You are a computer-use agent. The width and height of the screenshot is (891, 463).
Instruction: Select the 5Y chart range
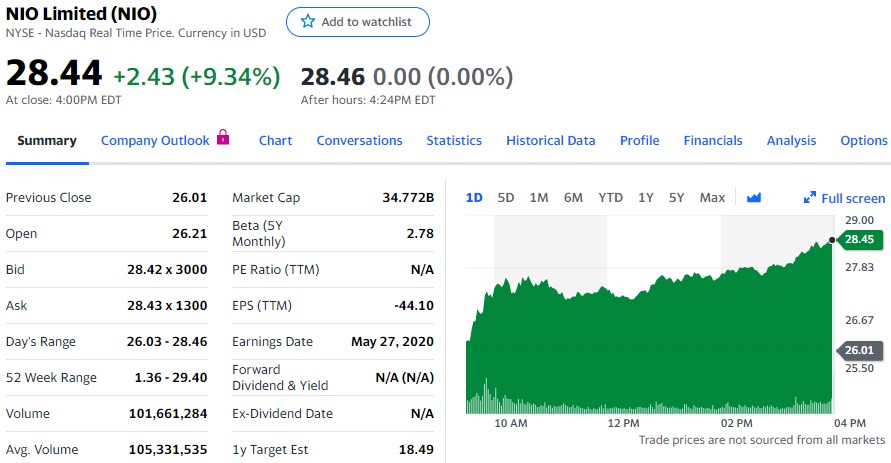[x=676, y=198]
